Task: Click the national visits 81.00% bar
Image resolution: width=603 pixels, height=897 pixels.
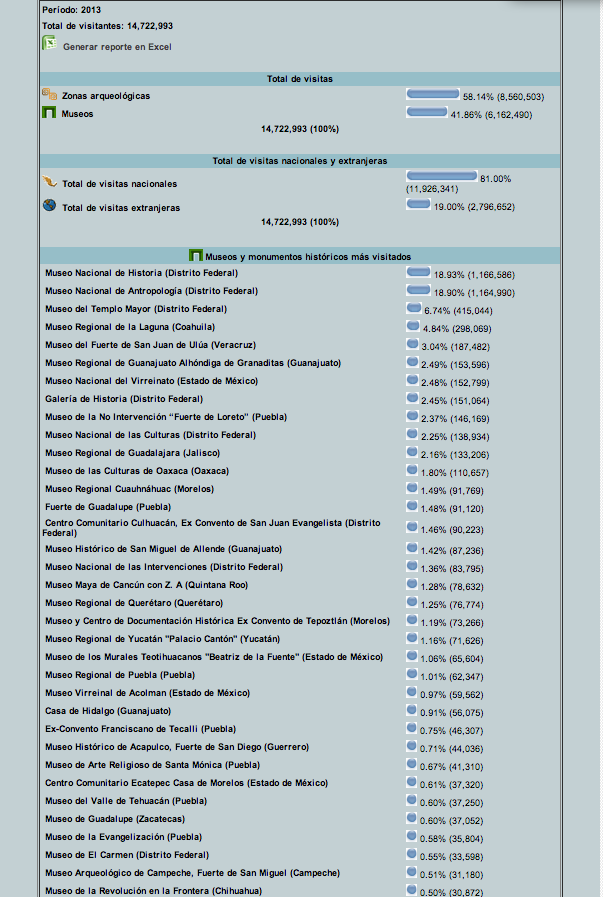Action: tap(441, 176)
